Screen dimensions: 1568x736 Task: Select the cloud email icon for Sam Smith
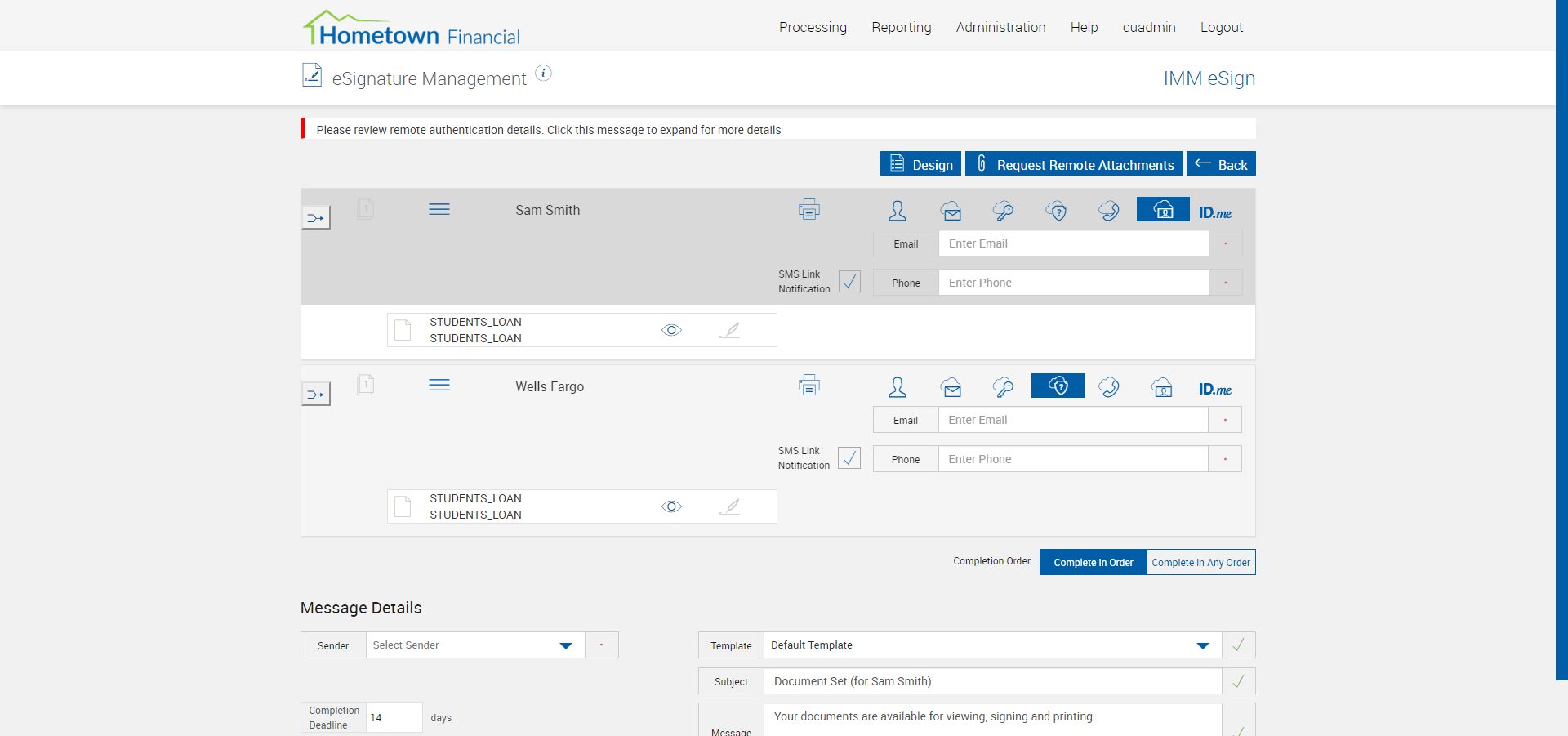tap(951, 211)
